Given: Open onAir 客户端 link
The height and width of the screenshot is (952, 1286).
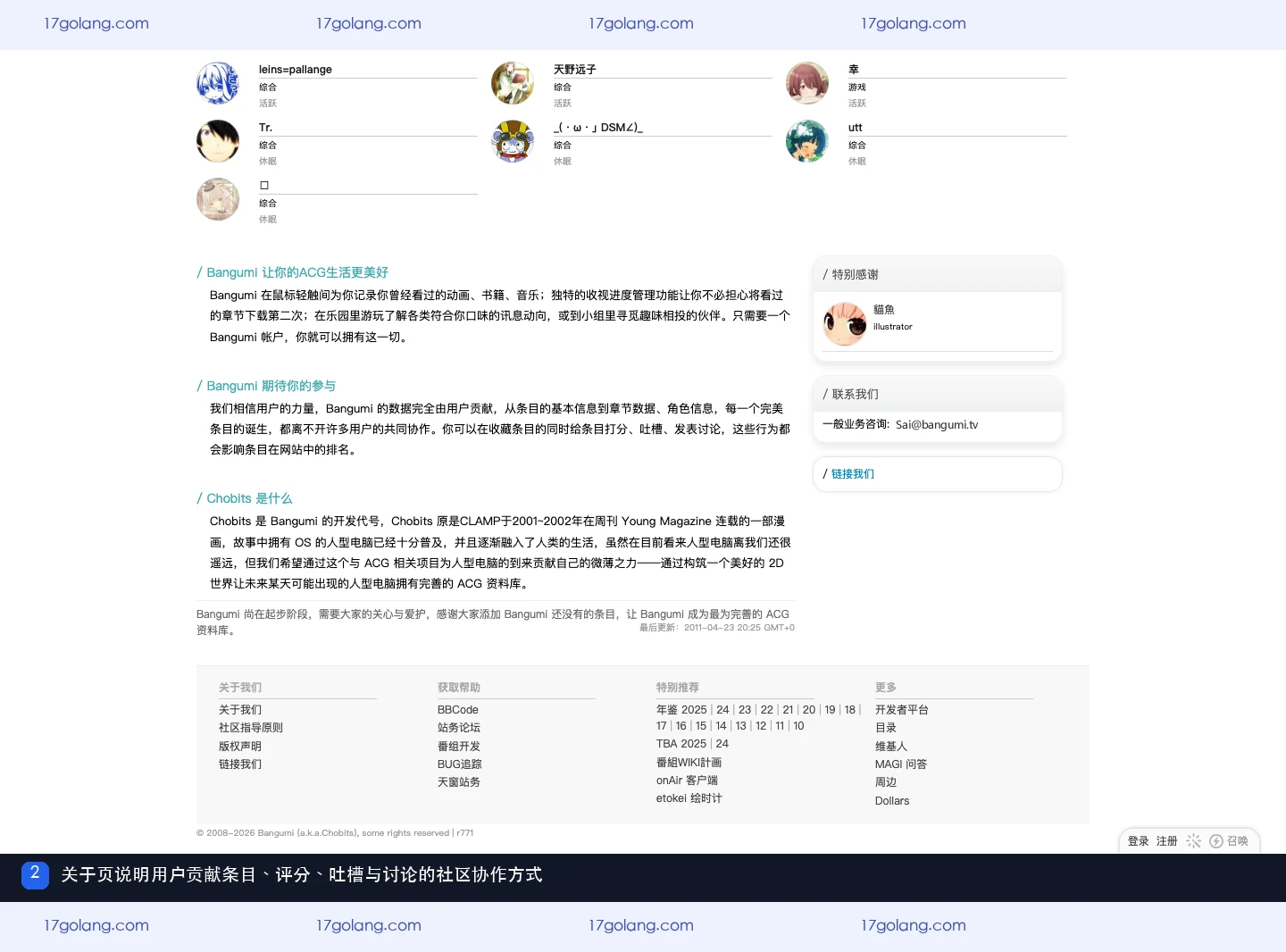Looking at the screenshot, I should point(687,781).
